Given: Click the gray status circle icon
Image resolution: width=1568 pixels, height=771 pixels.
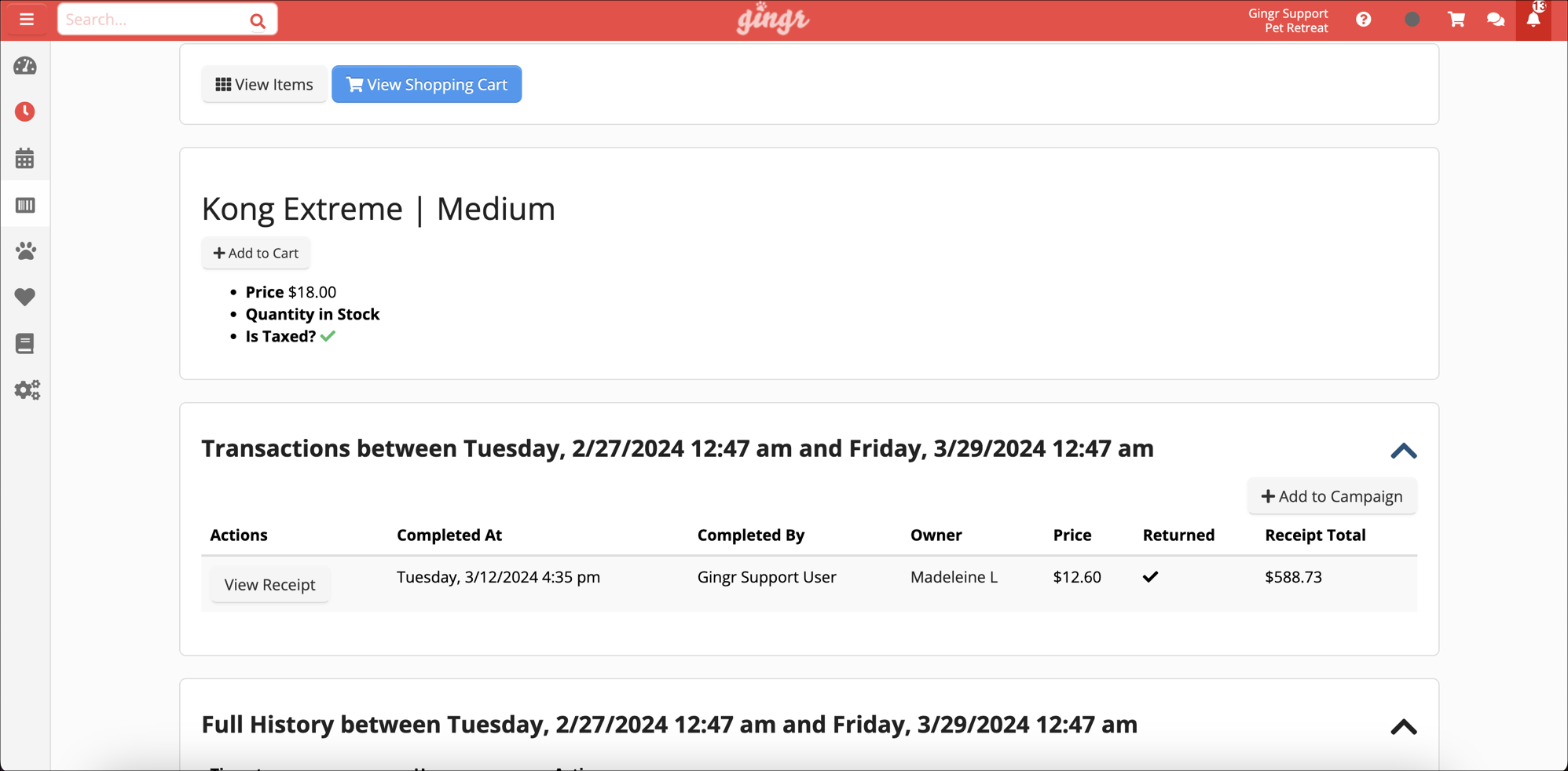Looking at the screenshot, I should (x=1412, y=20).
